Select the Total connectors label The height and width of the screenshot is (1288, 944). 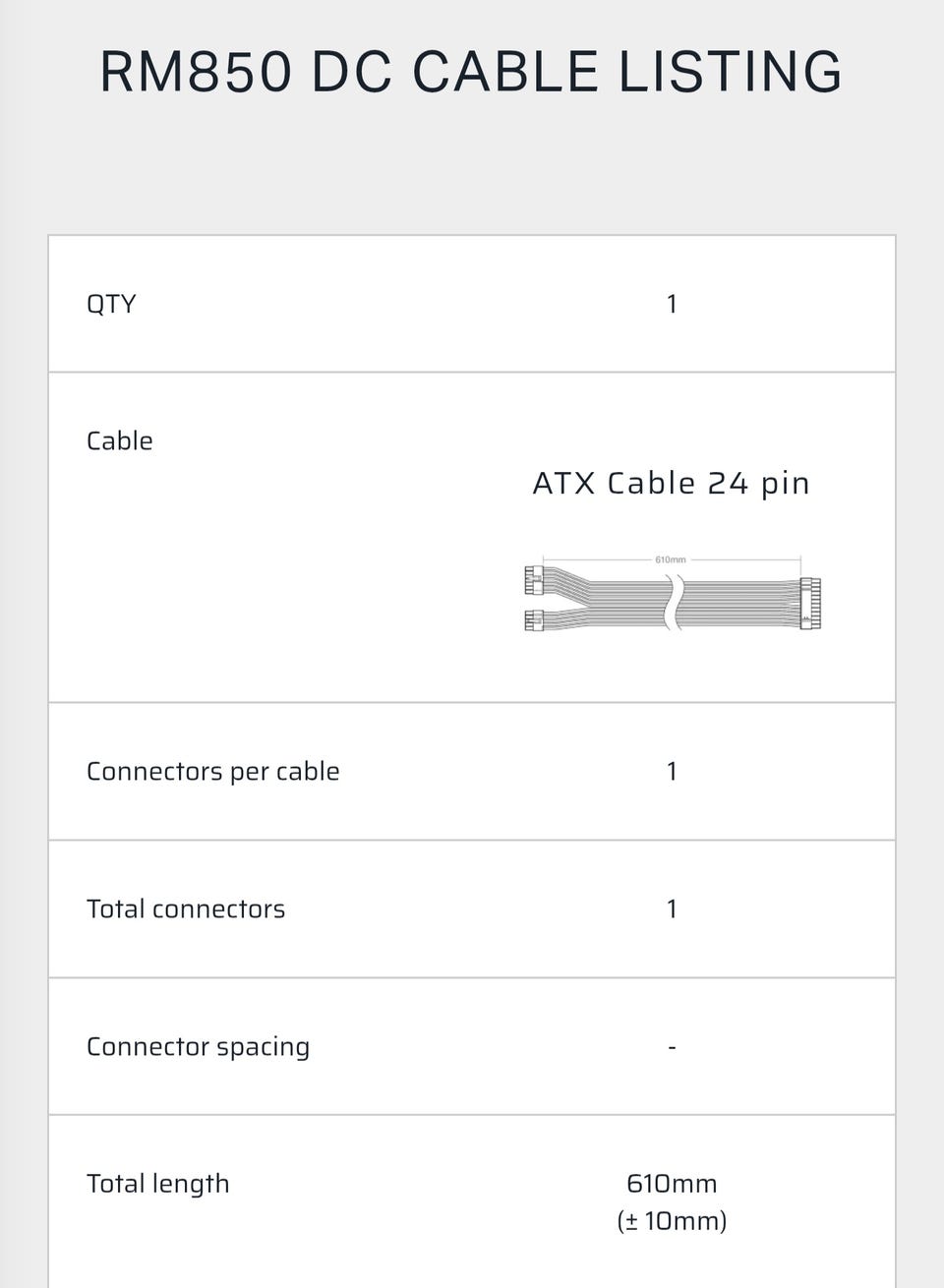(x=186, y=909)
